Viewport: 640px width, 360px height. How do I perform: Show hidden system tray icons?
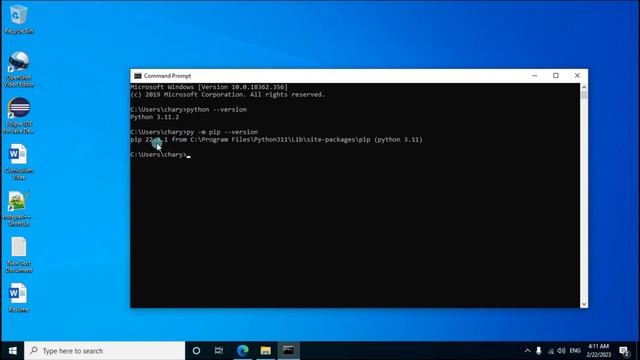[x=527, y=351]
